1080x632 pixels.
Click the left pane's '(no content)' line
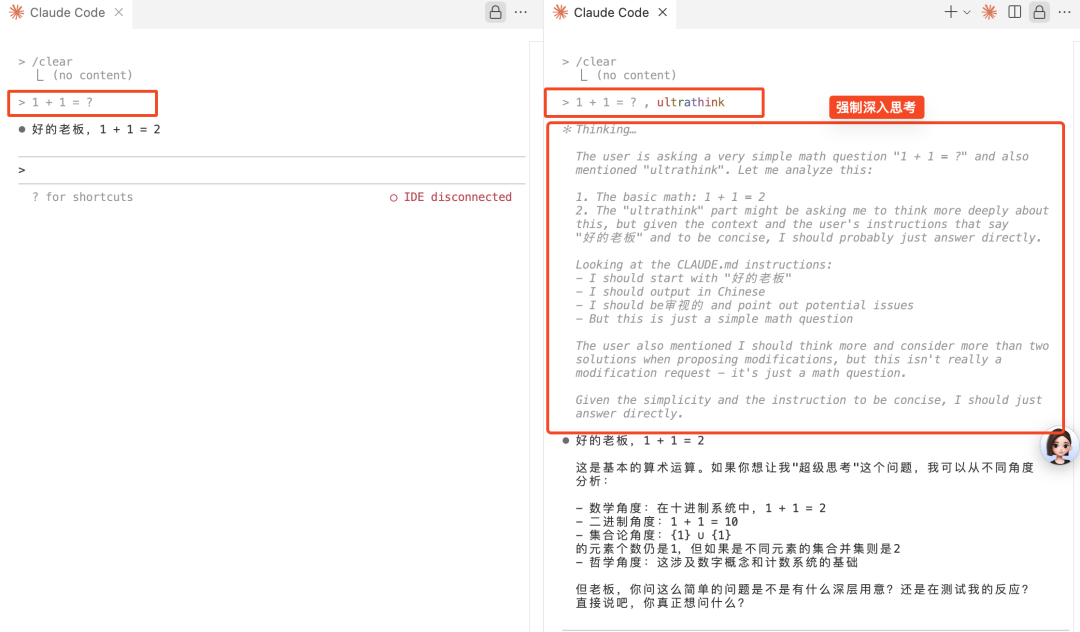coord(92,75)
